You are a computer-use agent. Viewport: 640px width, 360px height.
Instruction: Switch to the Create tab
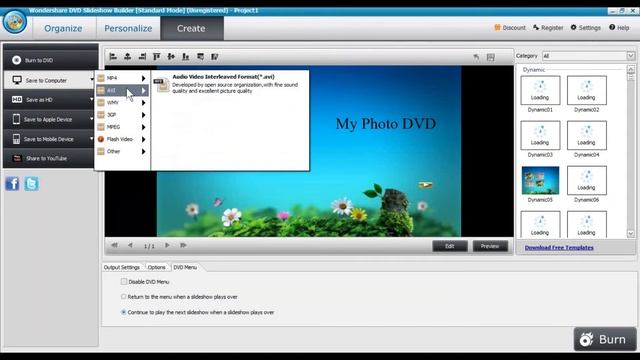191,28
